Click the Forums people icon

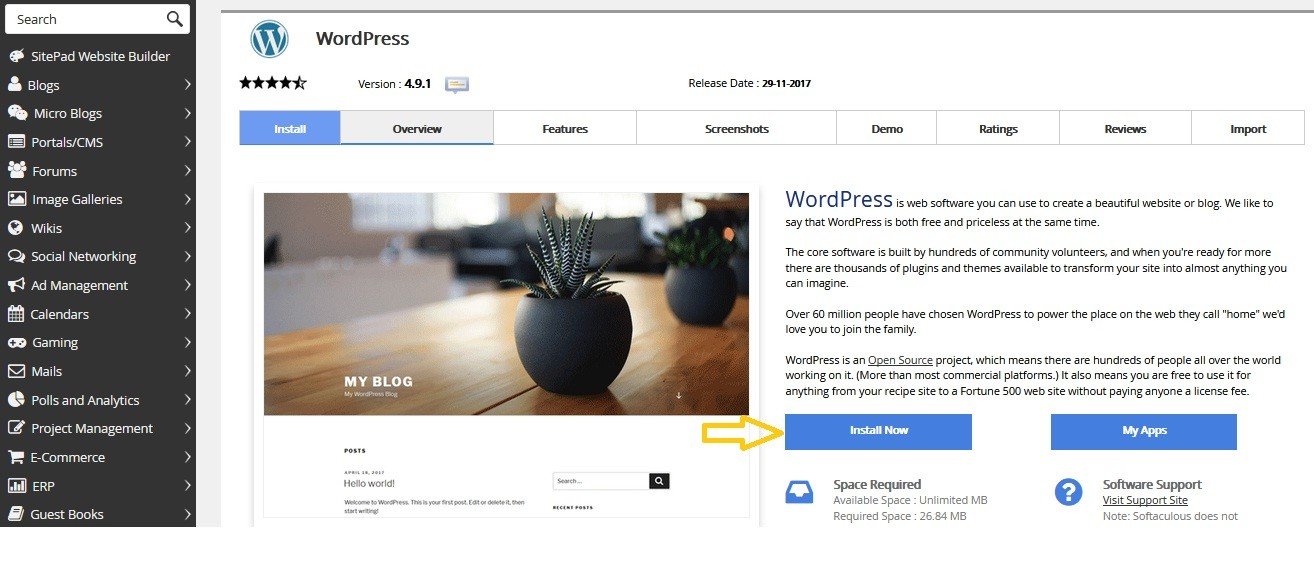16,170
